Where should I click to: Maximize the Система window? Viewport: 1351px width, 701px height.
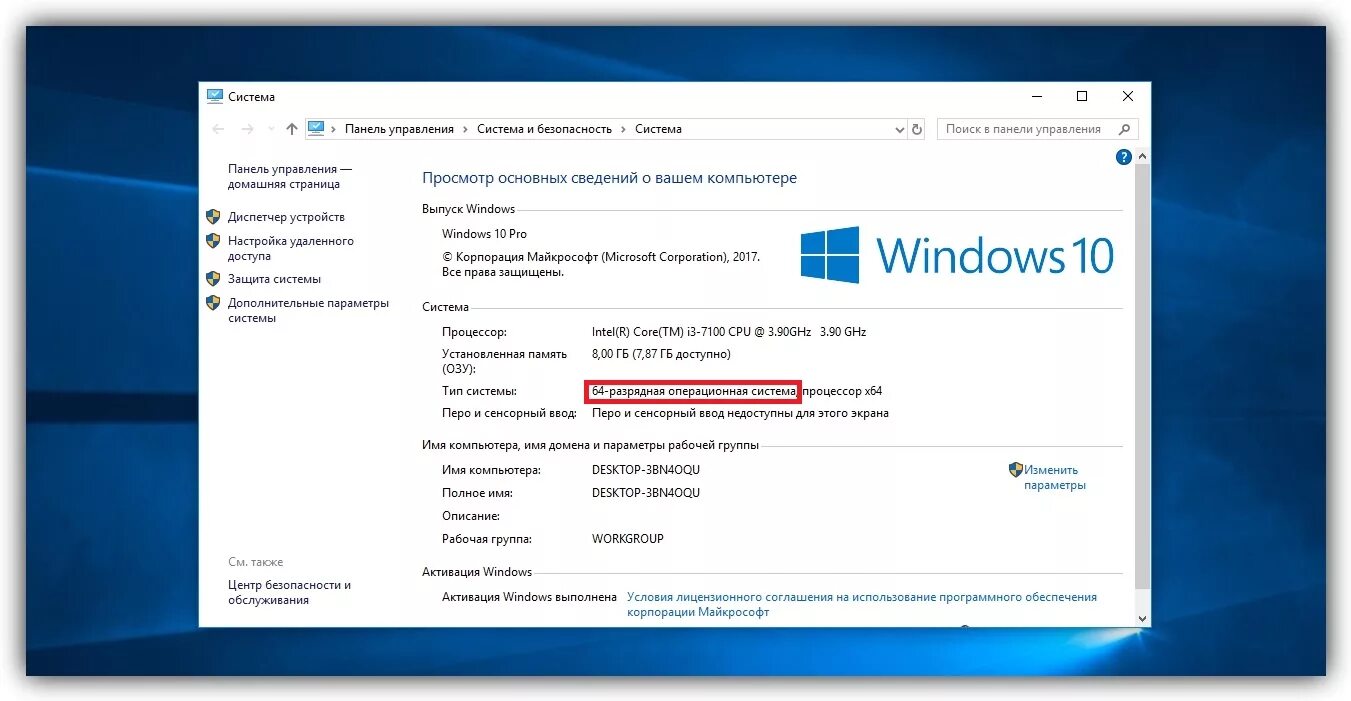(1082, 96)
